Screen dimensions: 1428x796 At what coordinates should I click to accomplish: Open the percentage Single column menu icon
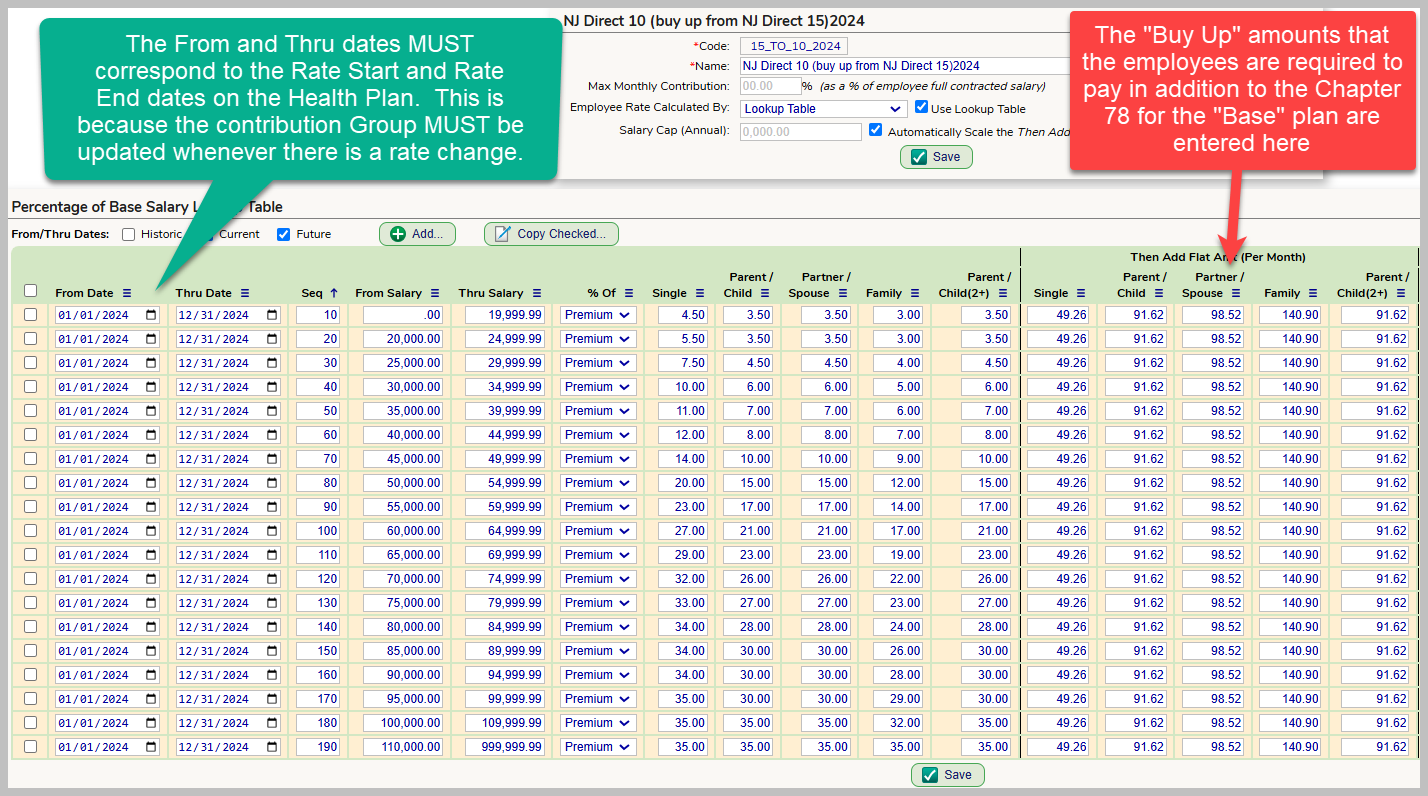coord(699,293)
